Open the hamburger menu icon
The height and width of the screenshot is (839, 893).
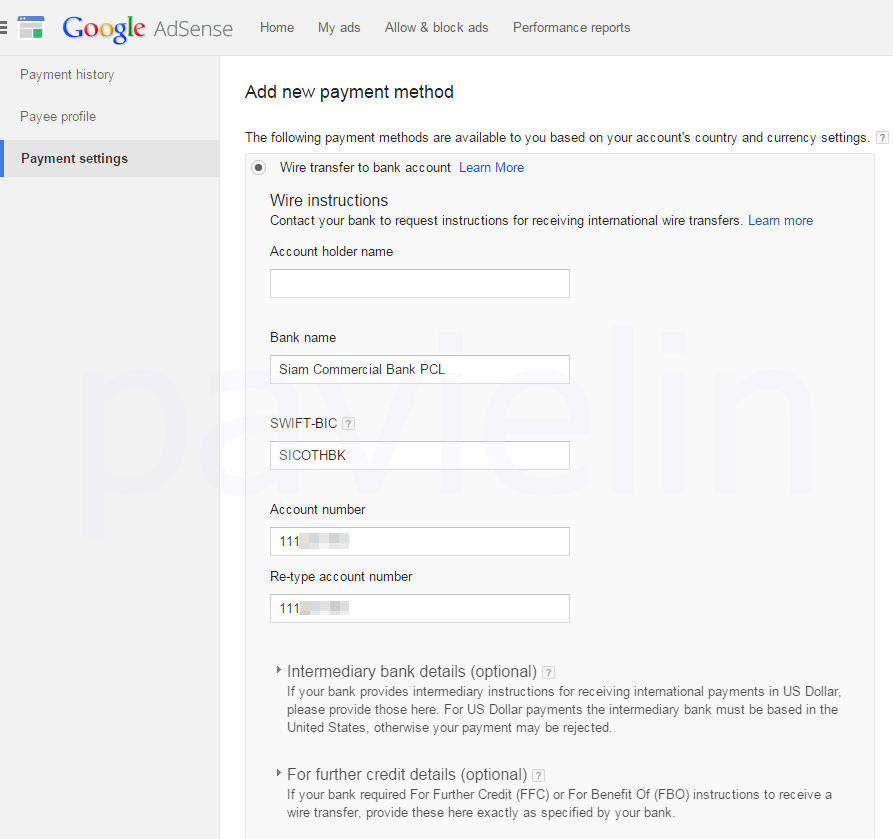5,27
